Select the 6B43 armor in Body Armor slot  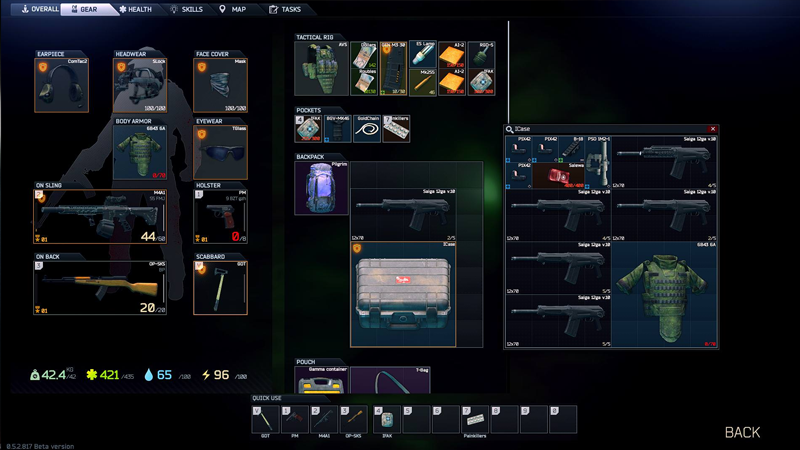(x=140, y=153)
